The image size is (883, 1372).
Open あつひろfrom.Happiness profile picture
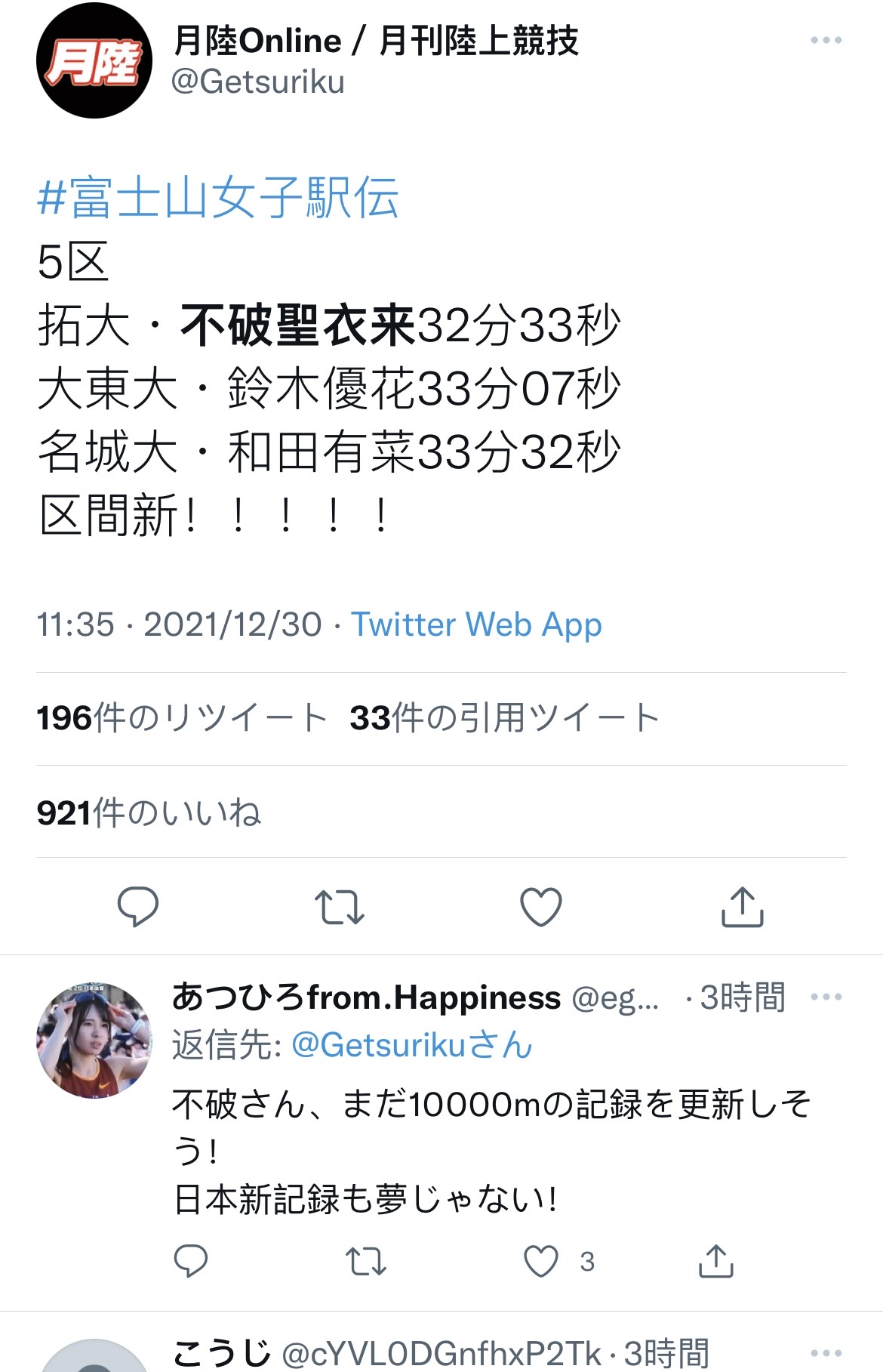coord(94,1041)
